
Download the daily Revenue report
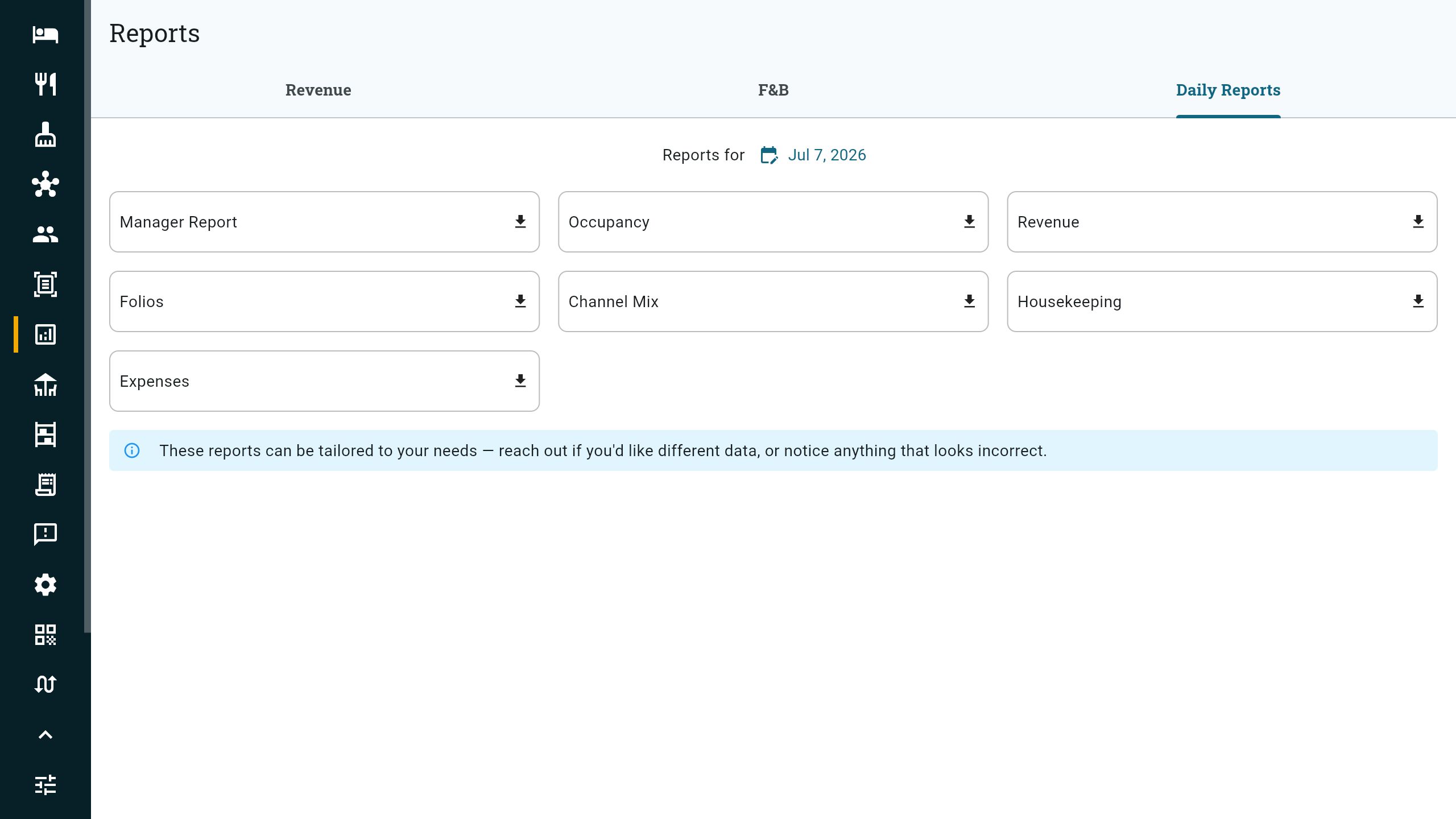[x=1418, y=222]
